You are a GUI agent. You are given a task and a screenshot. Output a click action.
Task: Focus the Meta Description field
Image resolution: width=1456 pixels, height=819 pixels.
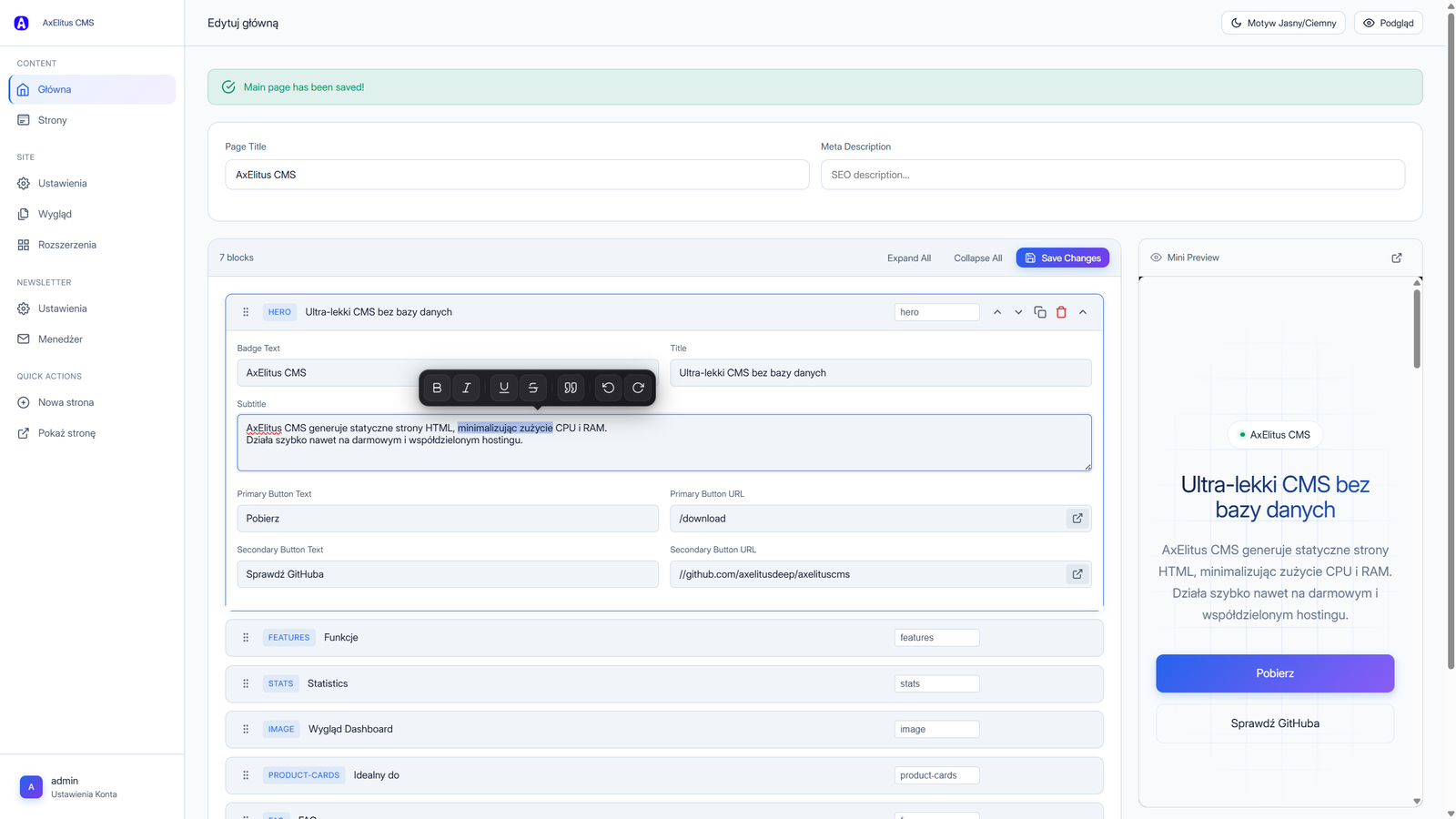(1112, 175)
